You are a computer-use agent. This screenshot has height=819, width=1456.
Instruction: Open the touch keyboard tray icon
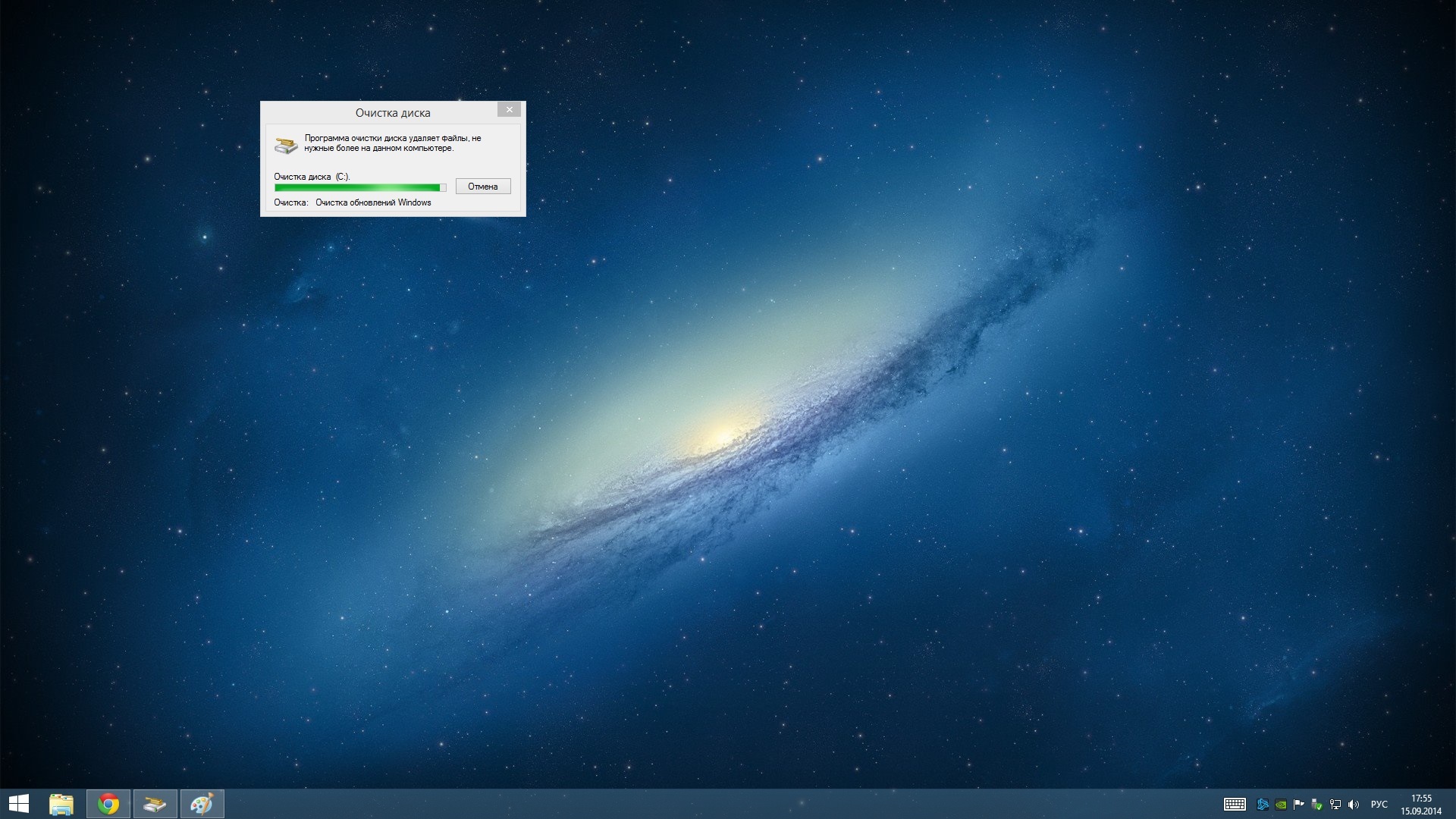(x=1234, y=805)
